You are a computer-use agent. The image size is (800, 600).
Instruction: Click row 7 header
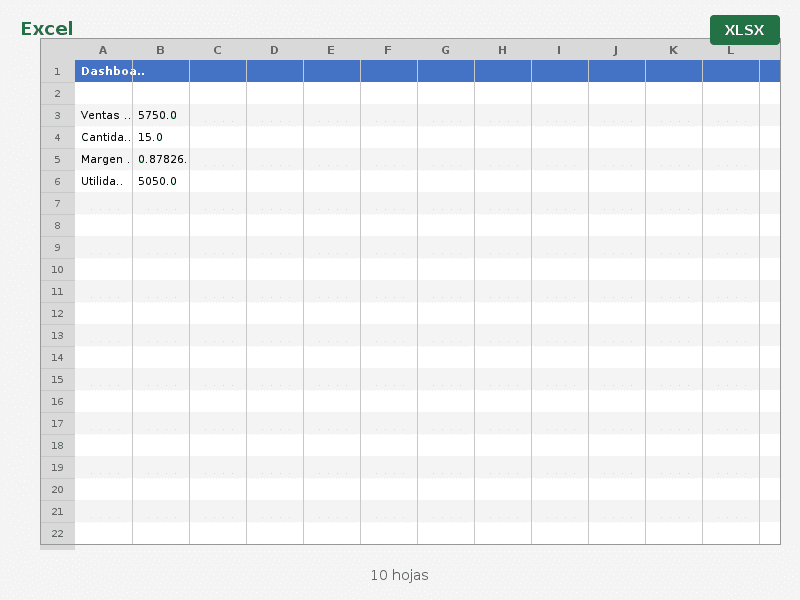57,203
